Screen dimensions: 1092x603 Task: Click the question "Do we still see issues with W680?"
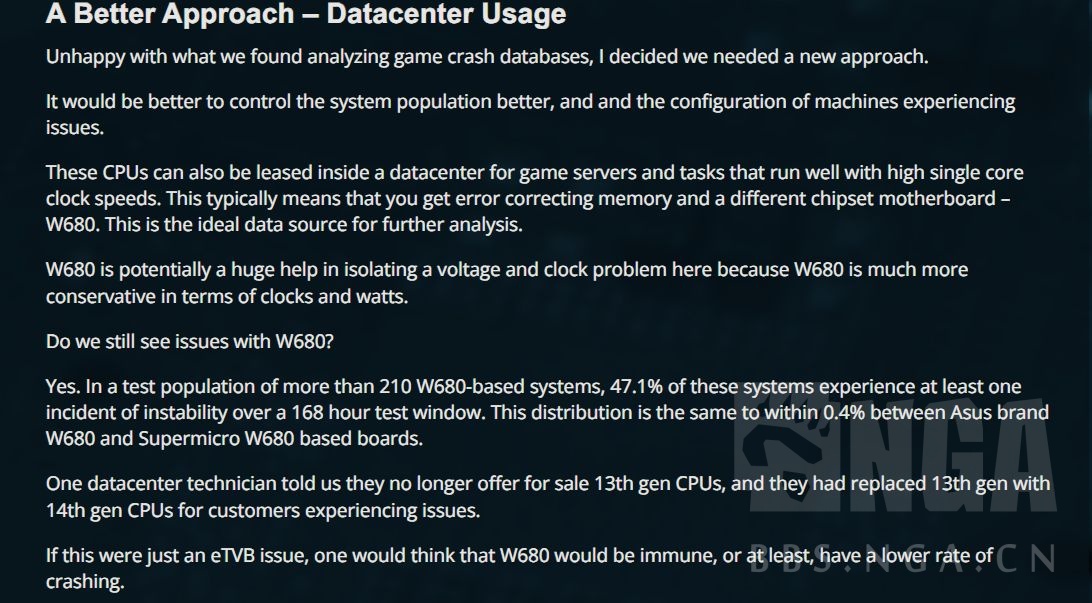190,341
